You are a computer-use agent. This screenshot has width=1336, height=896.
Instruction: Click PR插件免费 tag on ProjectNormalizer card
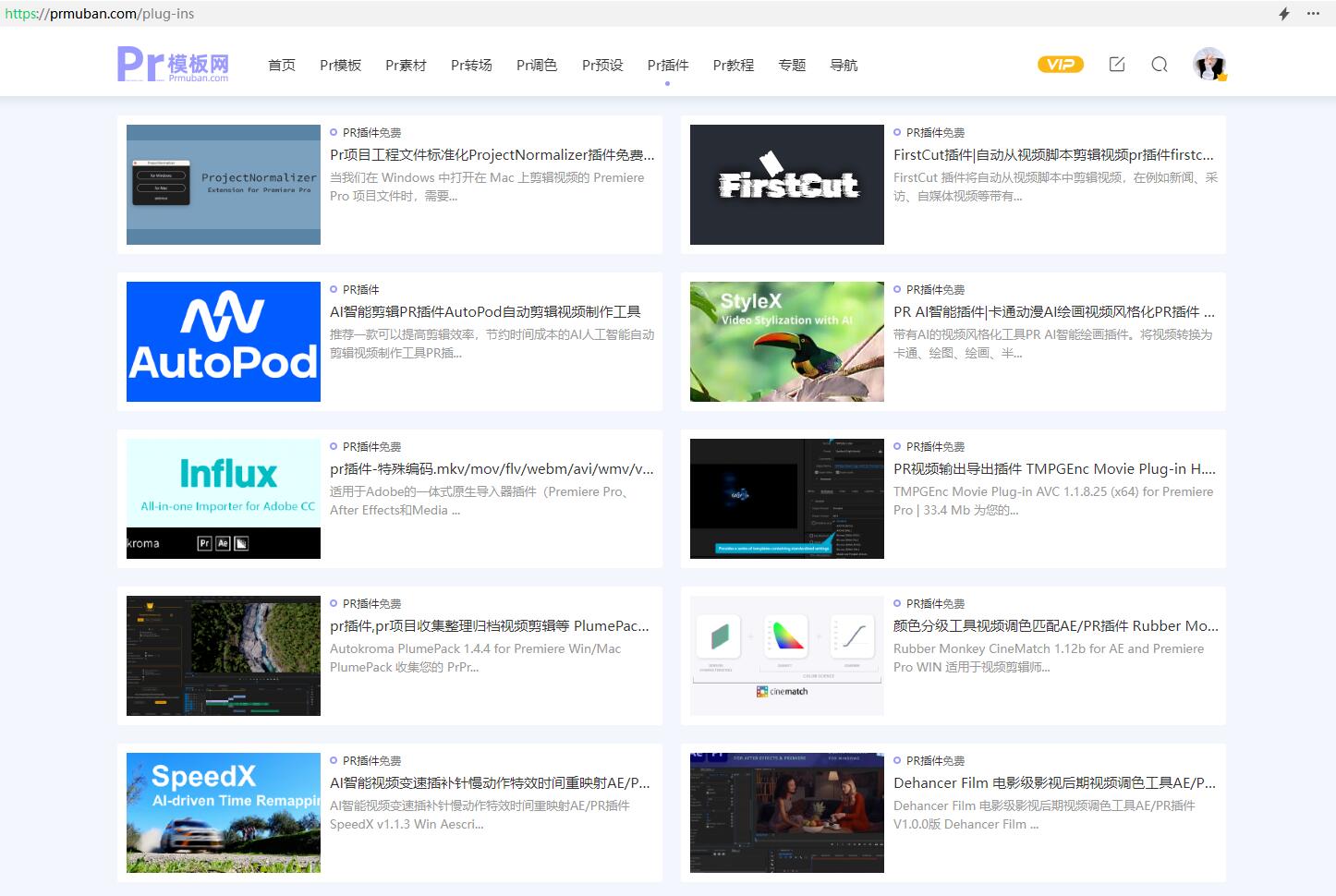tap(371, 133)
